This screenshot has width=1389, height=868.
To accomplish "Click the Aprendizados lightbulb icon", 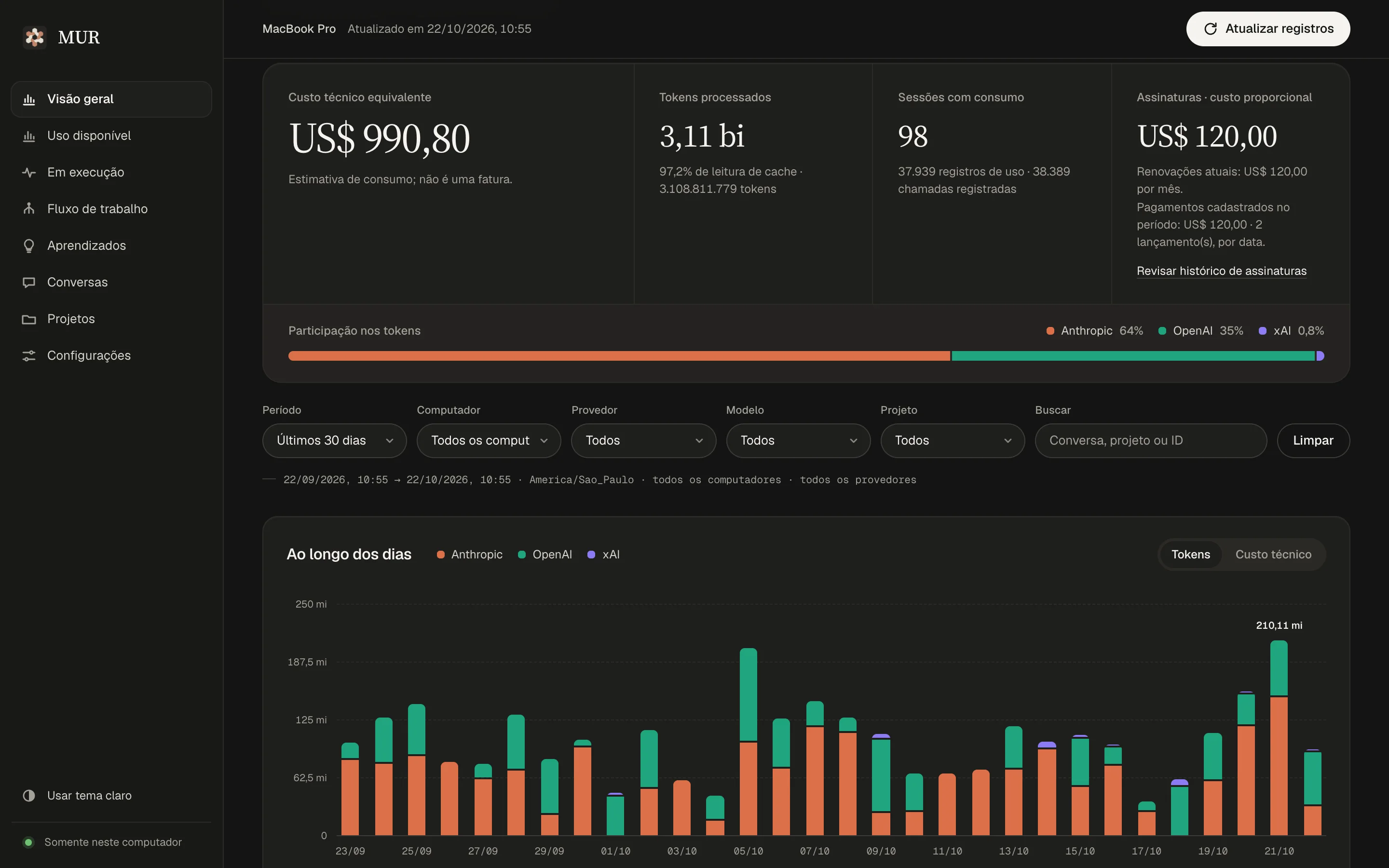I will tap(29, 246).
